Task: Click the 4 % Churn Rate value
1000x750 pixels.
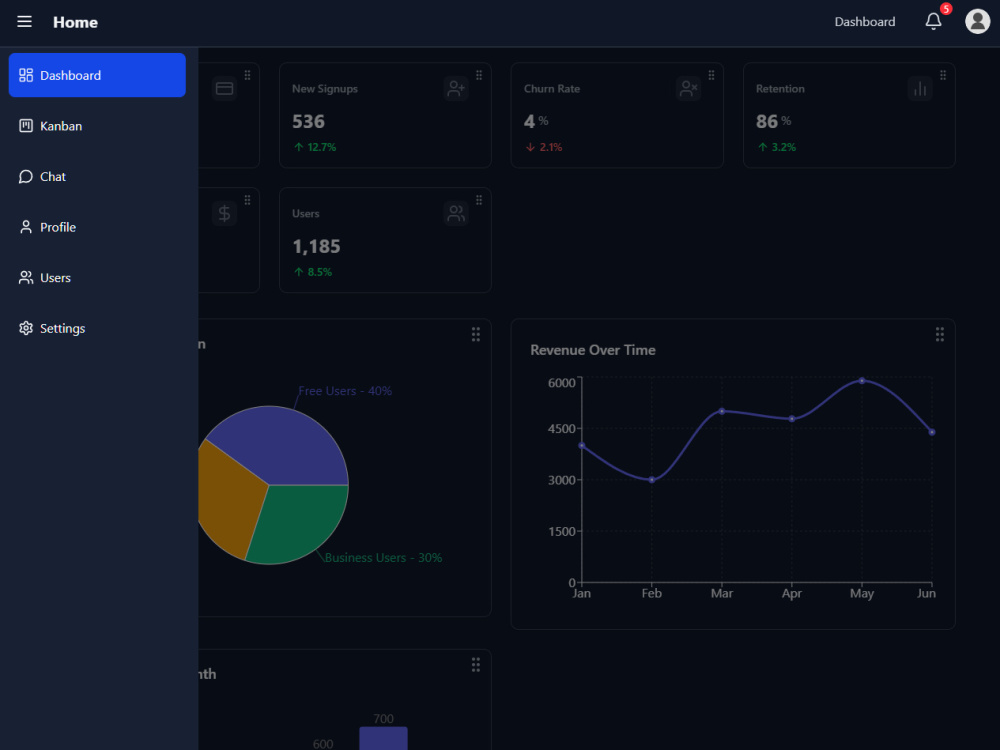Action: click(536, 121)
